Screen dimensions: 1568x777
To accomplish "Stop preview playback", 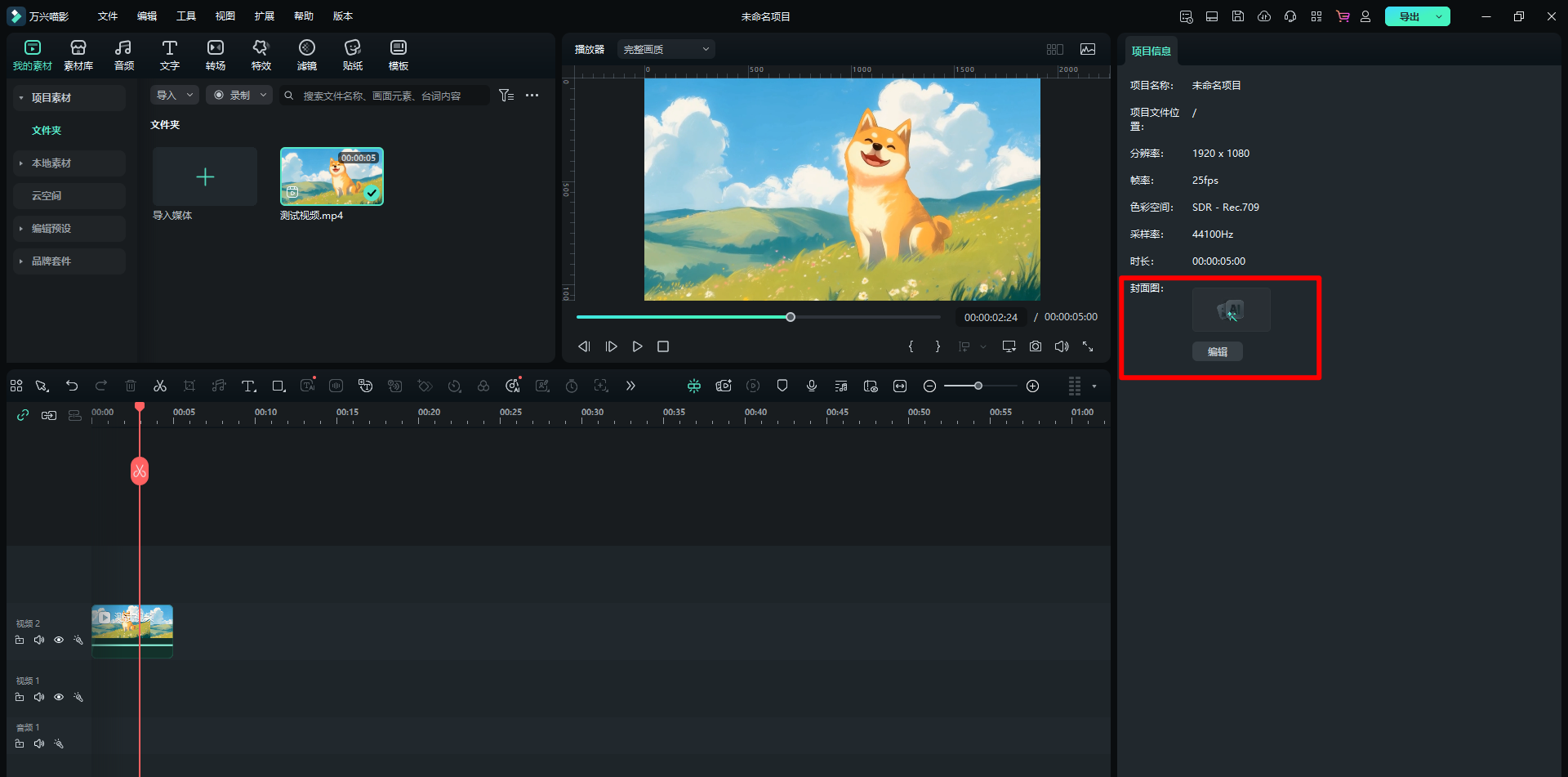I will click(x=663, y=346).
